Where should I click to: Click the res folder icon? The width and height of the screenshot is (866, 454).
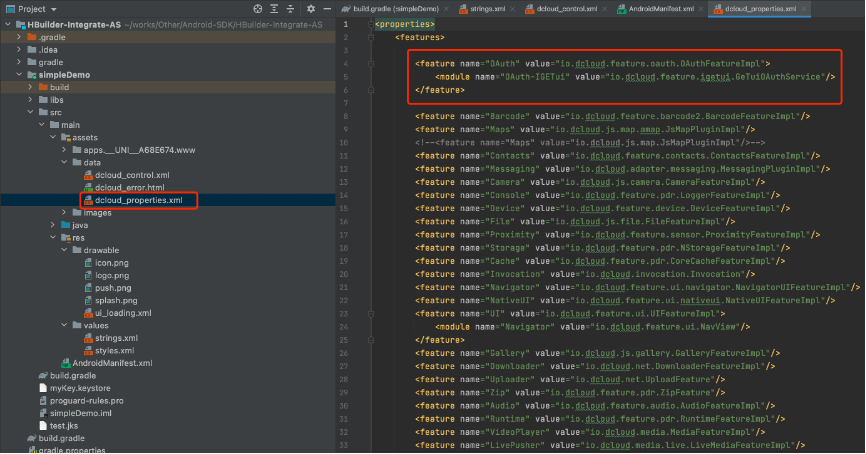pos(66,238)
